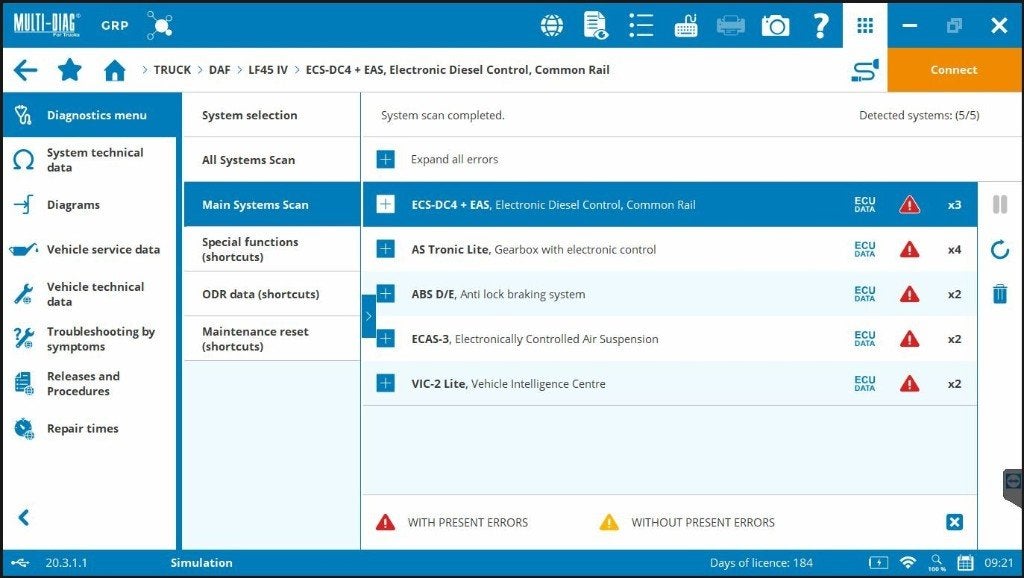
Task: Open the report document viewer icon
Action: click(596, 25)
